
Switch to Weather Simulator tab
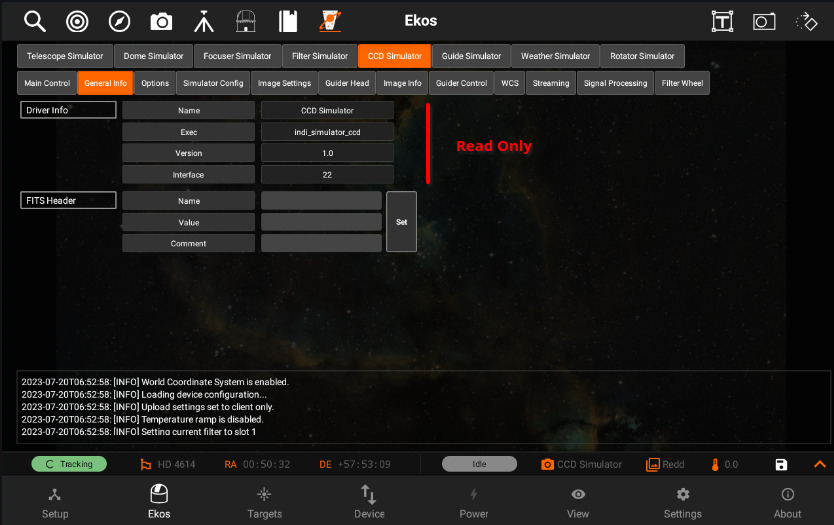(555, 56)
